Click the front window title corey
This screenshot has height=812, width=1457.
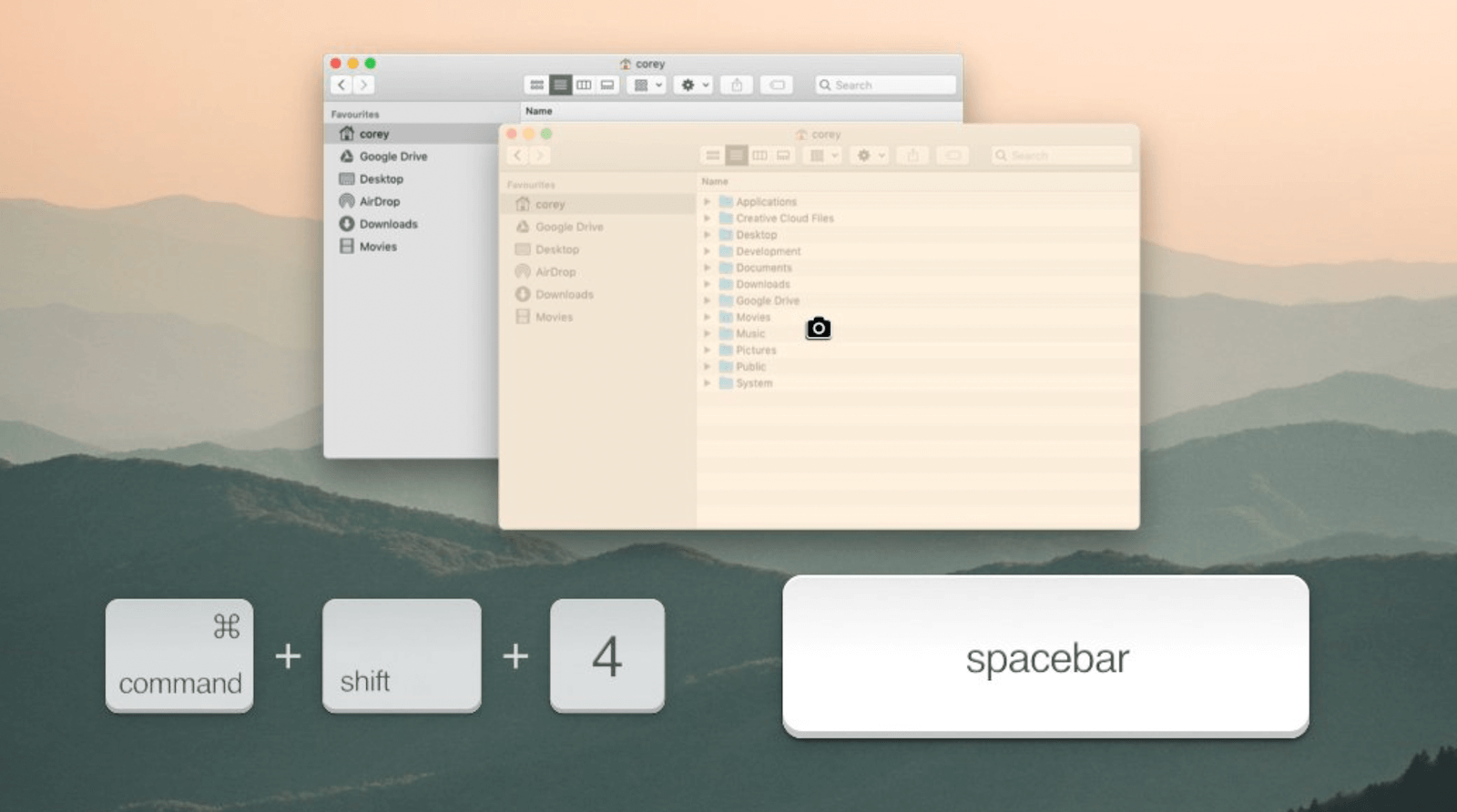pyautogui.click(x=826, y=135)
